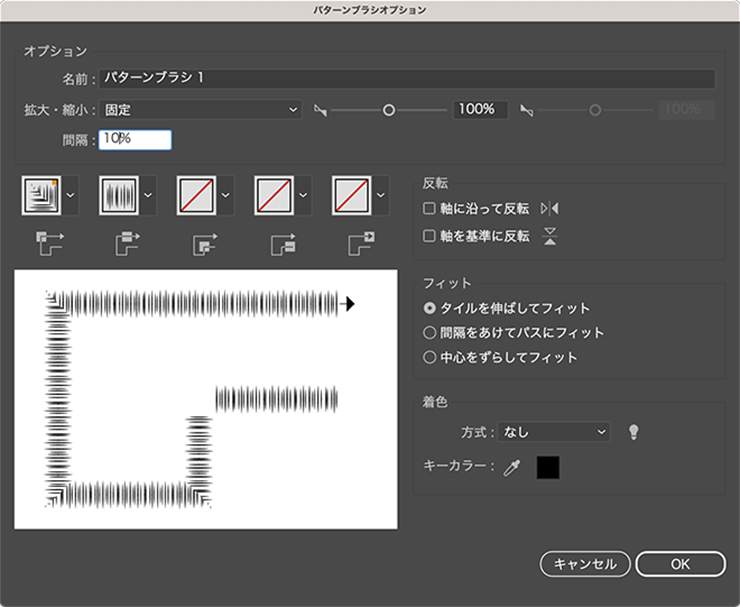Viewport: 740px width, 607px height.
Task: Click the colorization tips lightbulb icon
Action: click(x=632, y=432)
